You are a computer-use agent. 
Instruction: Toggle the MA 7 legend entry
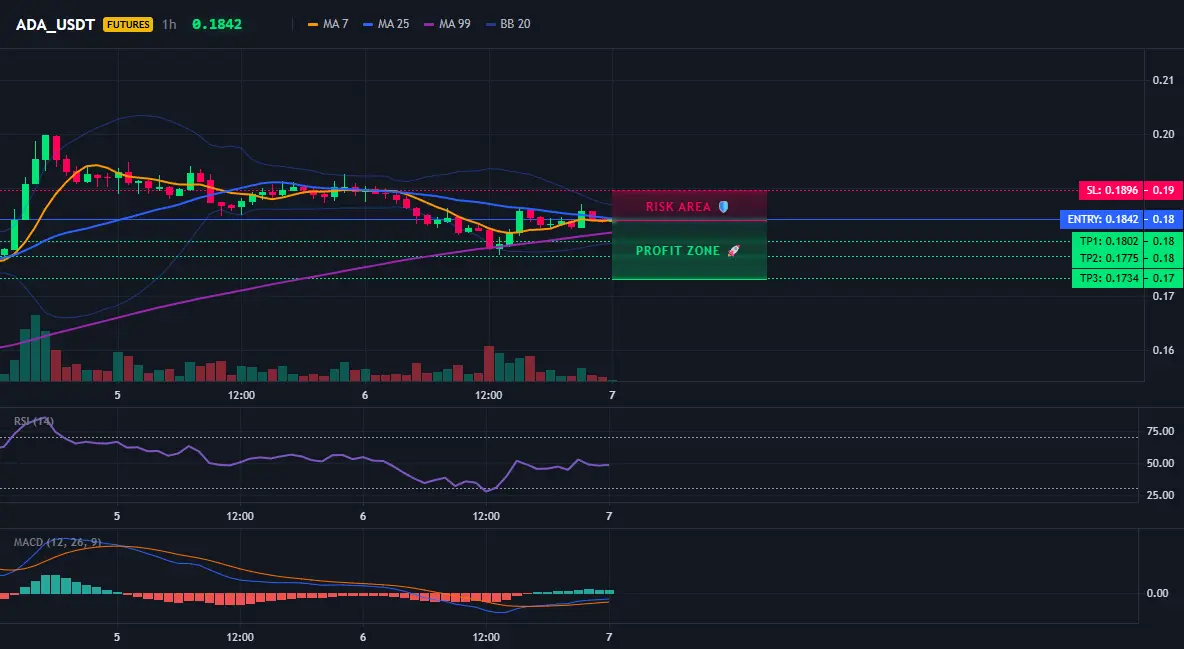click(328, 24)
